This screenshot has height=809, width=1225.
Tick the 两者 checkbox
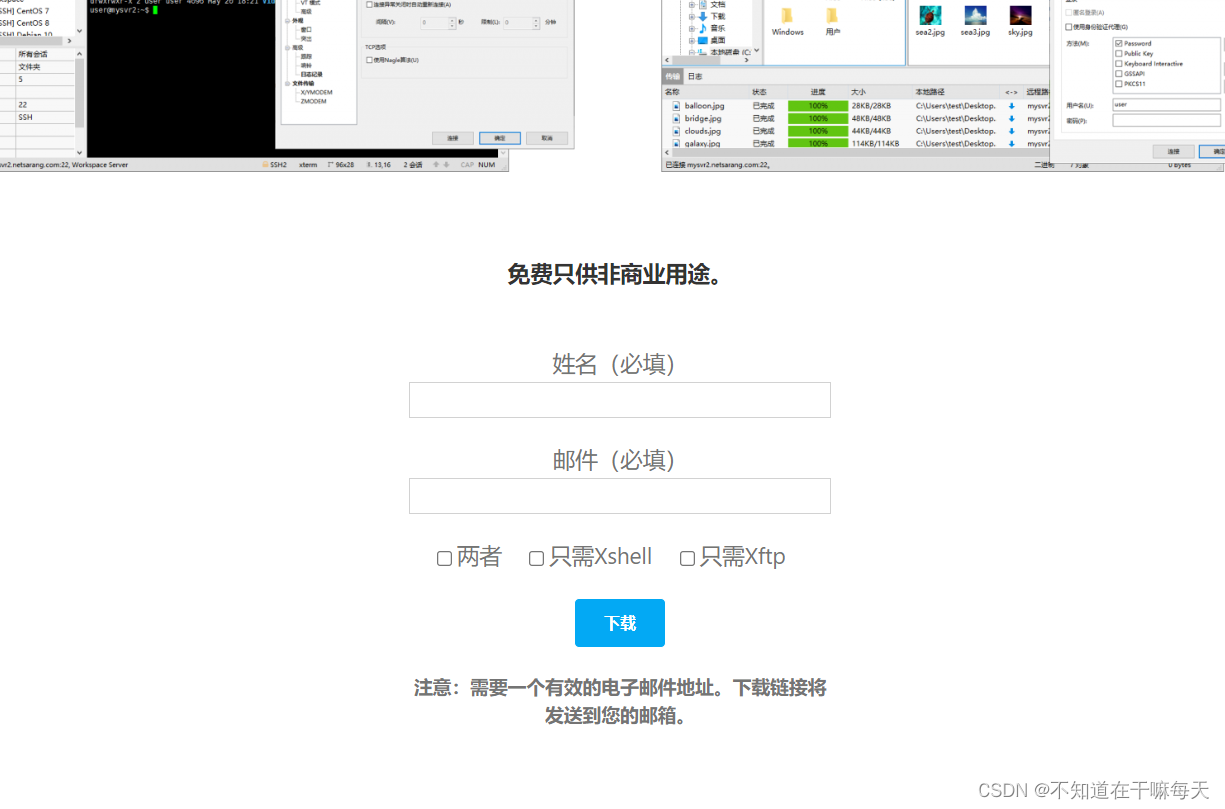pos(444,558)
